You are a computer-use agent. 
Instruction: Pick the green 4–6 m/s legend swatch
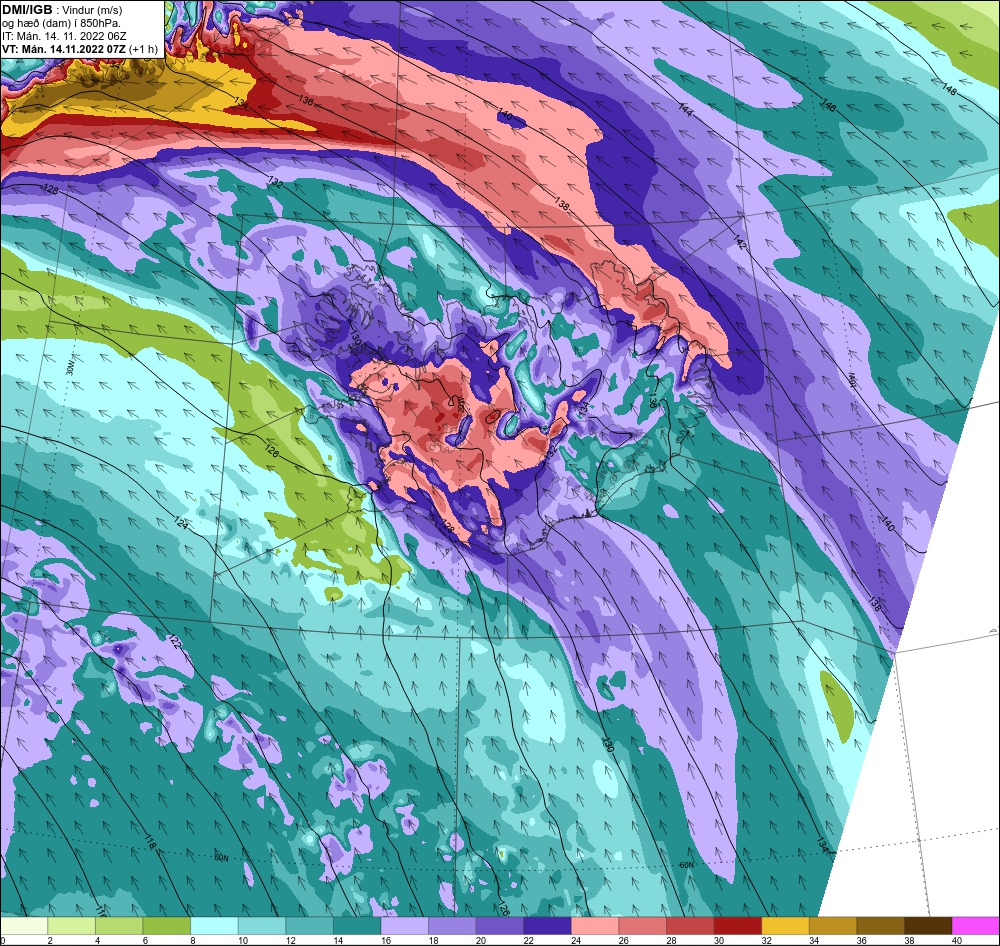[x=119, y=926]
